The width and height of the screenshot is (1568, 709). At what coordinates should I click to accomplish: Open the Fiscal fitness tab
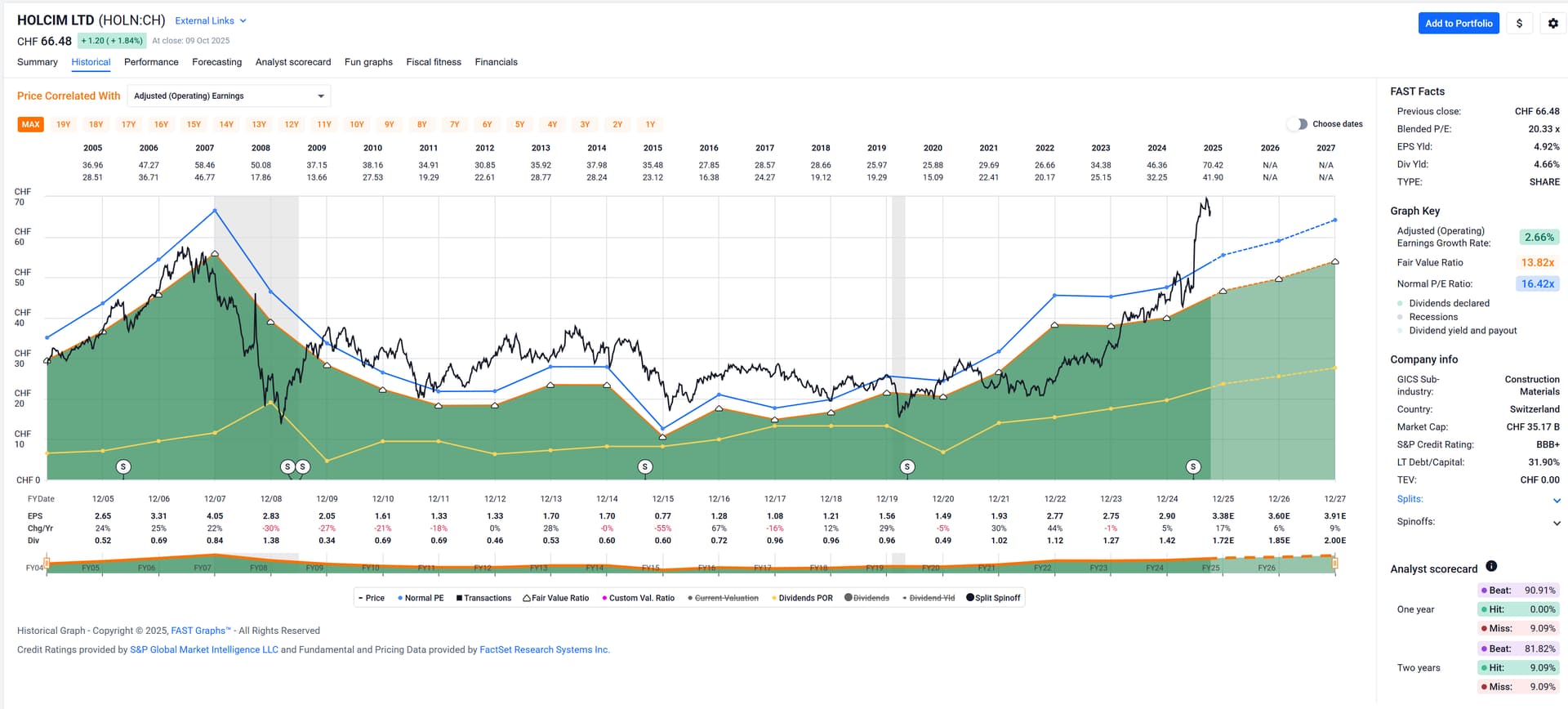click(434, 62)
